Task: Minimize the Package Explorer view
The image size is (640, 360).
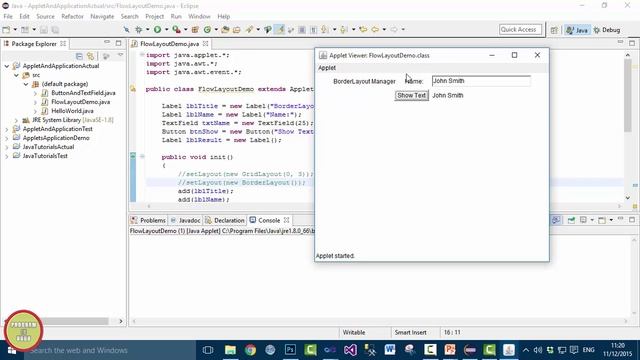Action: (x=107, y=43)
